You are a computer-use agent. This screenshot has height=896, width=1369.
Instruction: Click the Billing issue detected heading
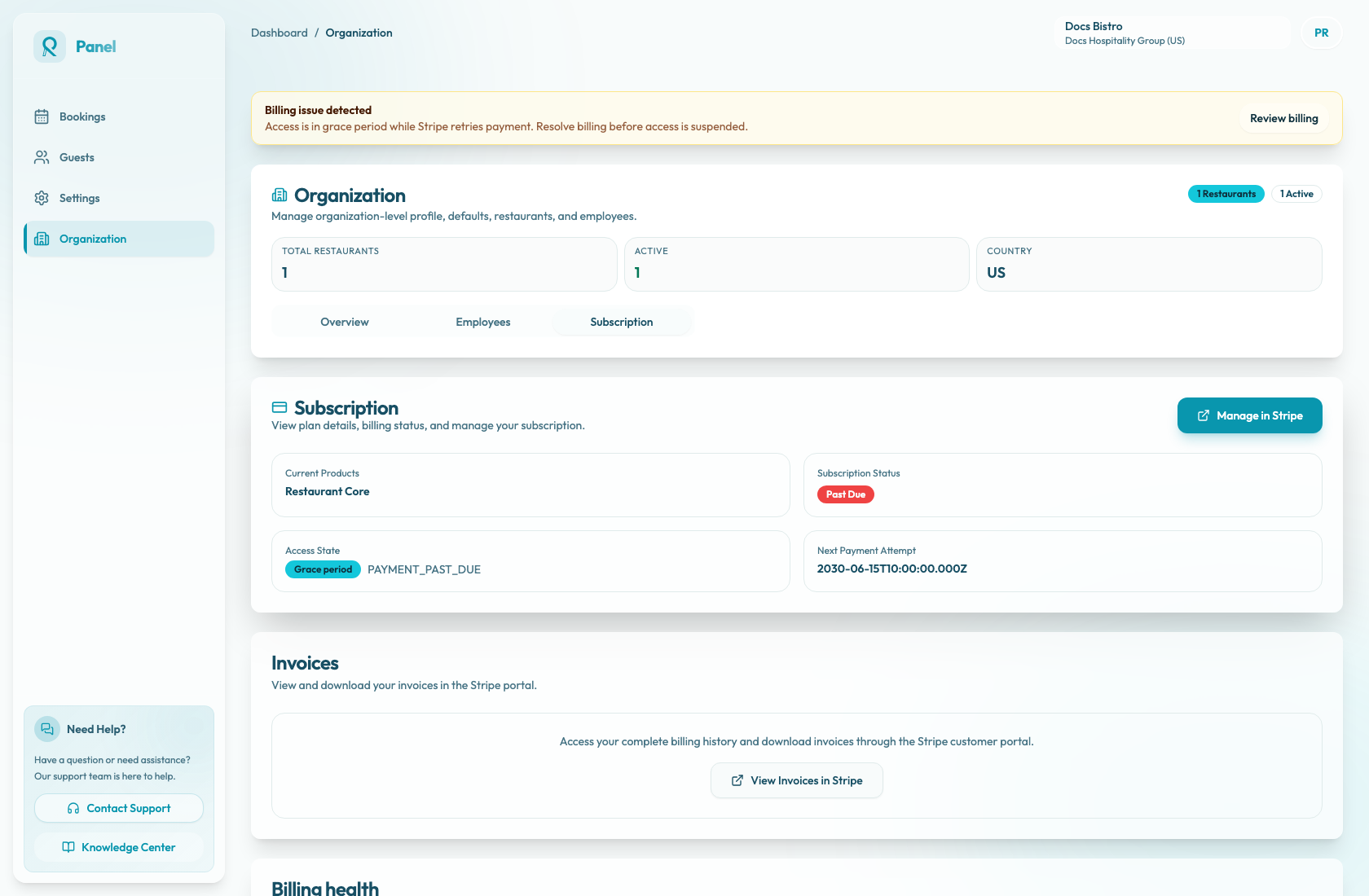click(318, 110)
